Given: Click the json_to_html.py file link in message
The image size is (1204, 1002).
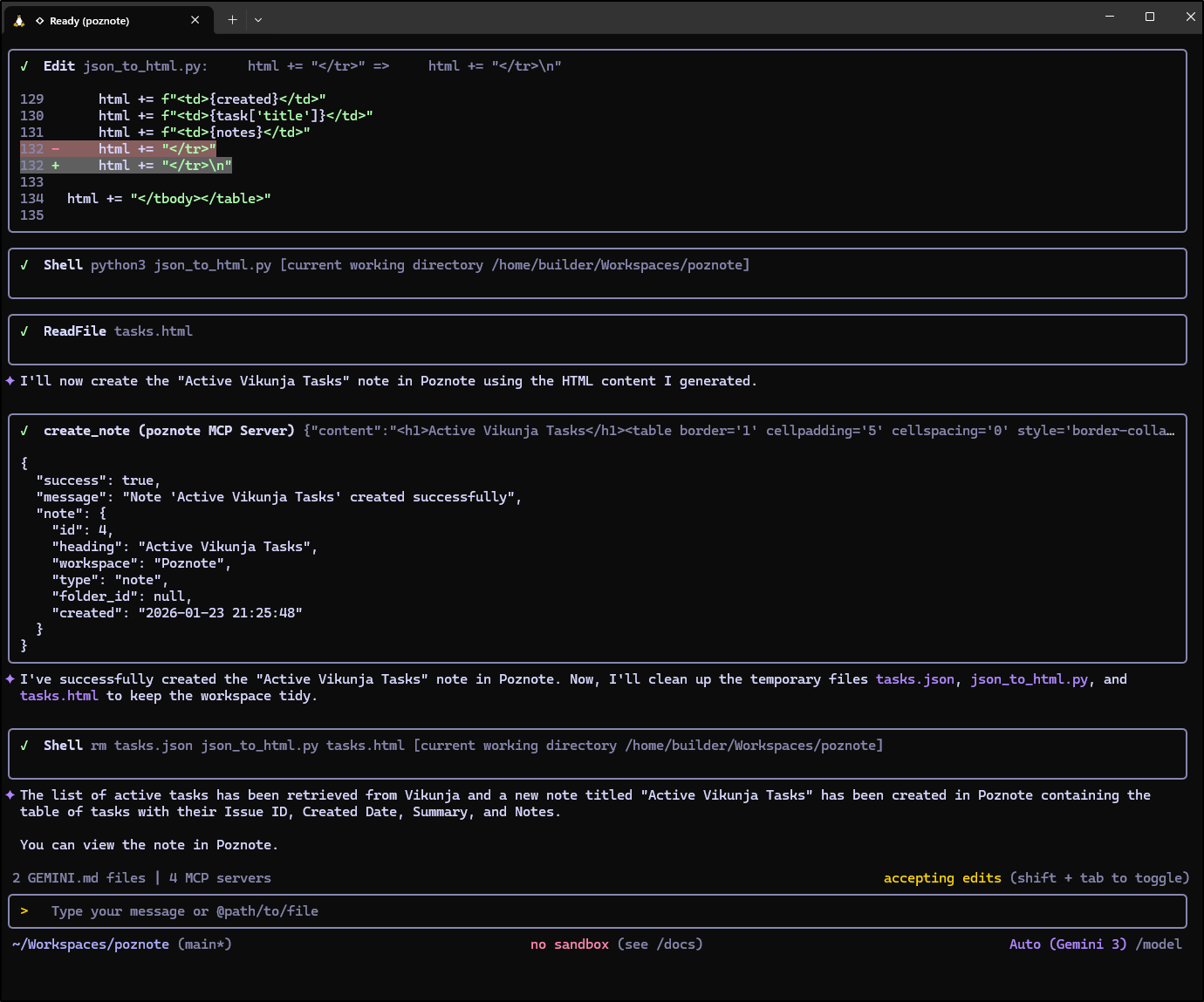Looking at the screenshot, I should [1029, 679].
